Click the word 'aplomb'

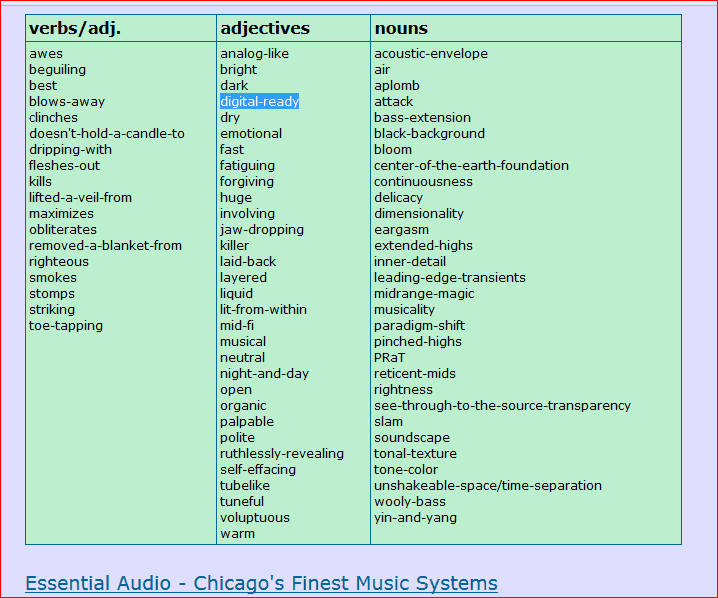(397, 86)
